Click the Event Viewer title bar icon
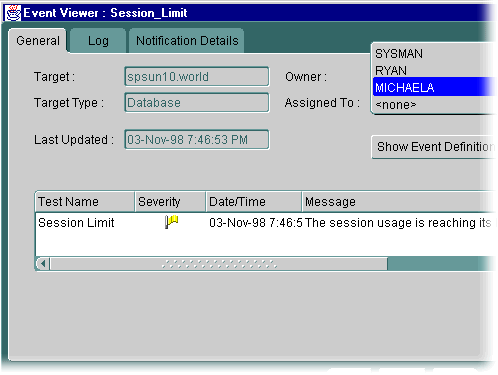Viewport: 498px width, 375px height. click(13, 13)
